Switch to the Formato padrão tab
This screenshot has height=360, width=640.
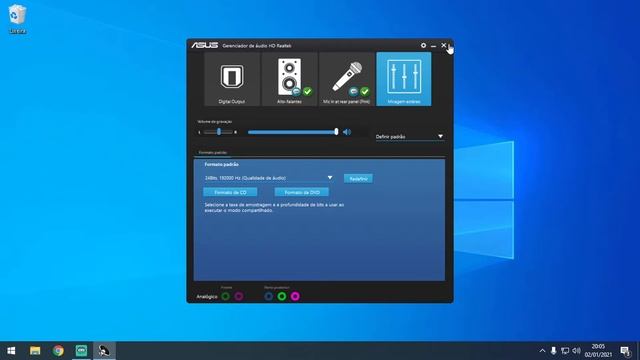212,152
